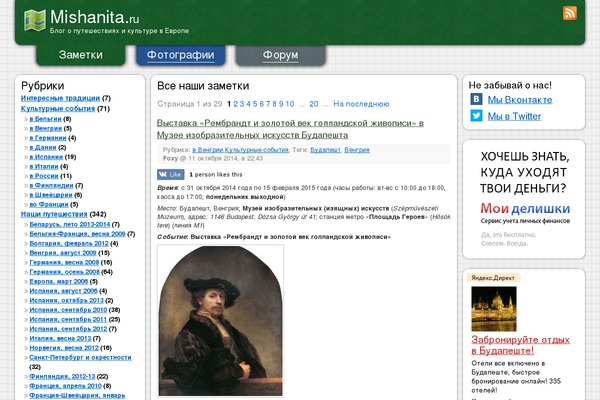
Task: Click в Венгрии Культурные события rubric link
Action: click(240, 150)
